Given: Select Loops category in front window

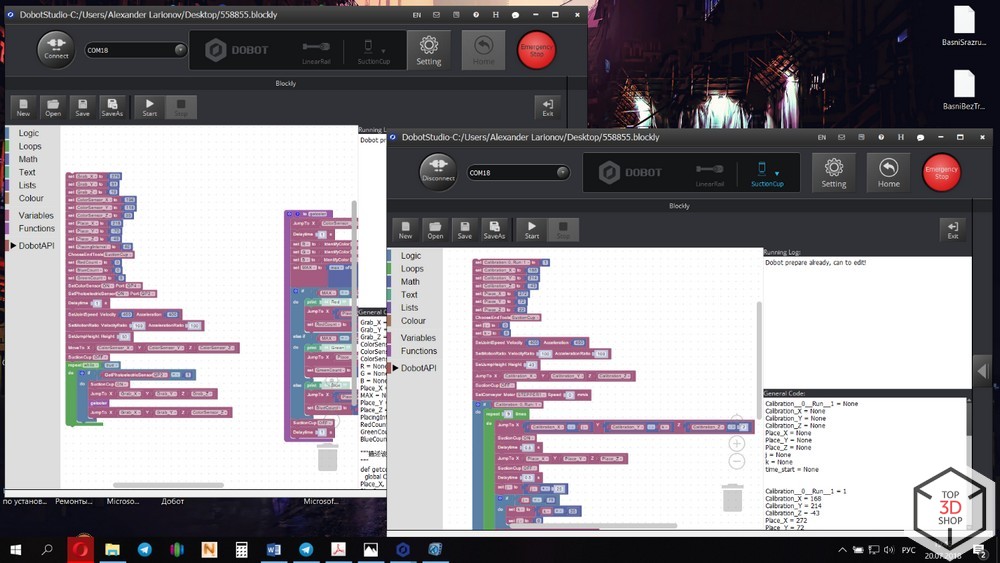Looking at the screenshot, I should coord(412,268).
